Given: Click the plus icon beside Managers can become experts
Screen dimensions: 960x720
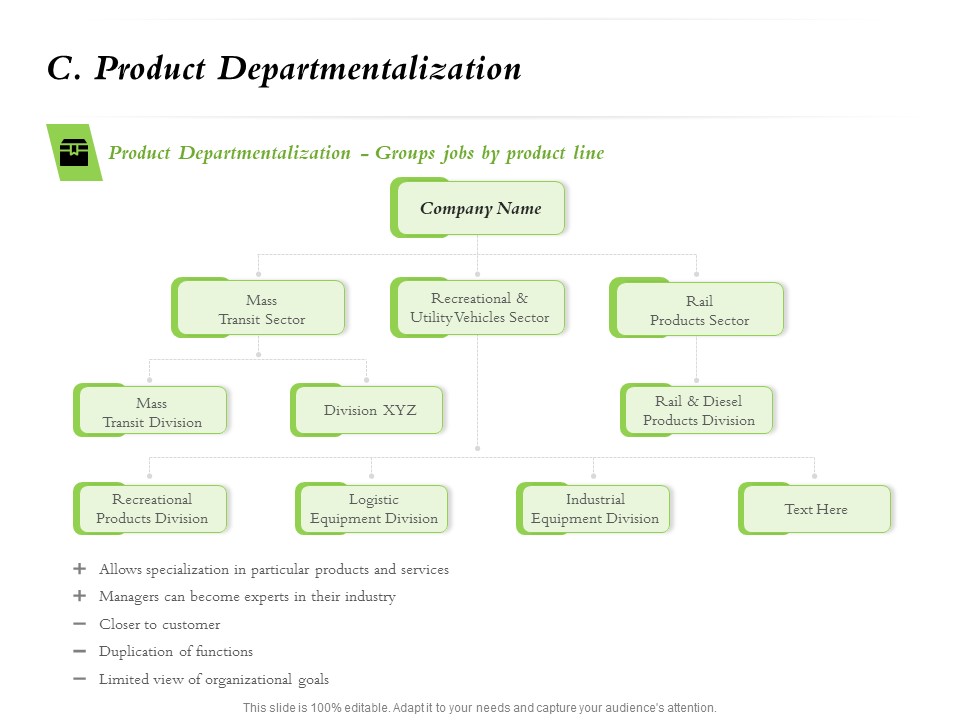Looking at the screenshot, I should click(80, 596).
